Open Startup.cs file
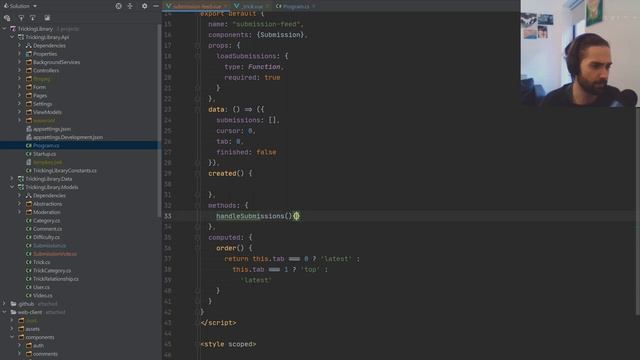640x360 pixels. [x=44, y=154]
